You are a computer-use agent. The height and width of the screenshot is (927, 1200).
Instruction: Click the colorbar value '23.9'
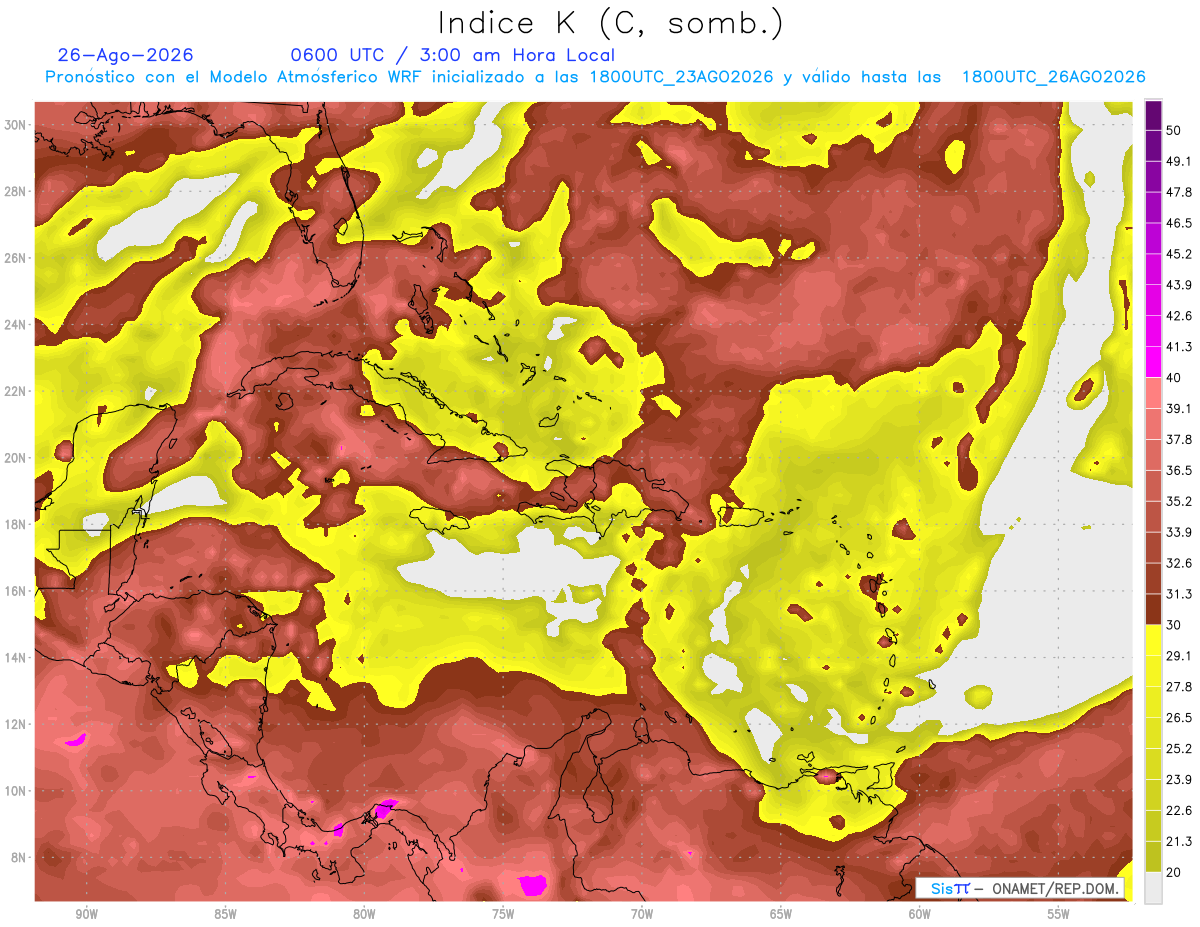1179,779
